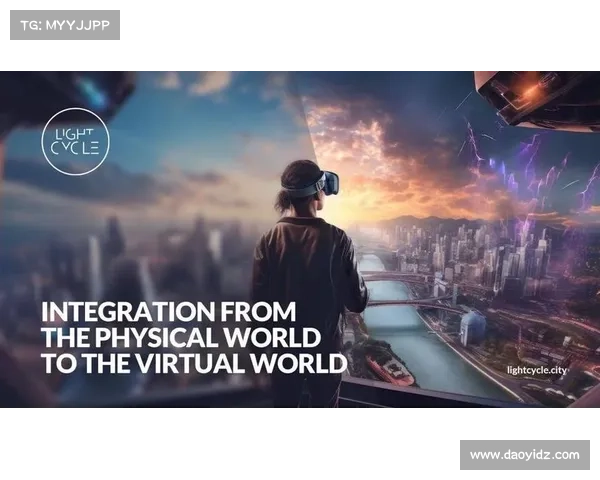Click the red boat on the river
600x480 pixels.
pyautogui.click(x=391, y=369)
